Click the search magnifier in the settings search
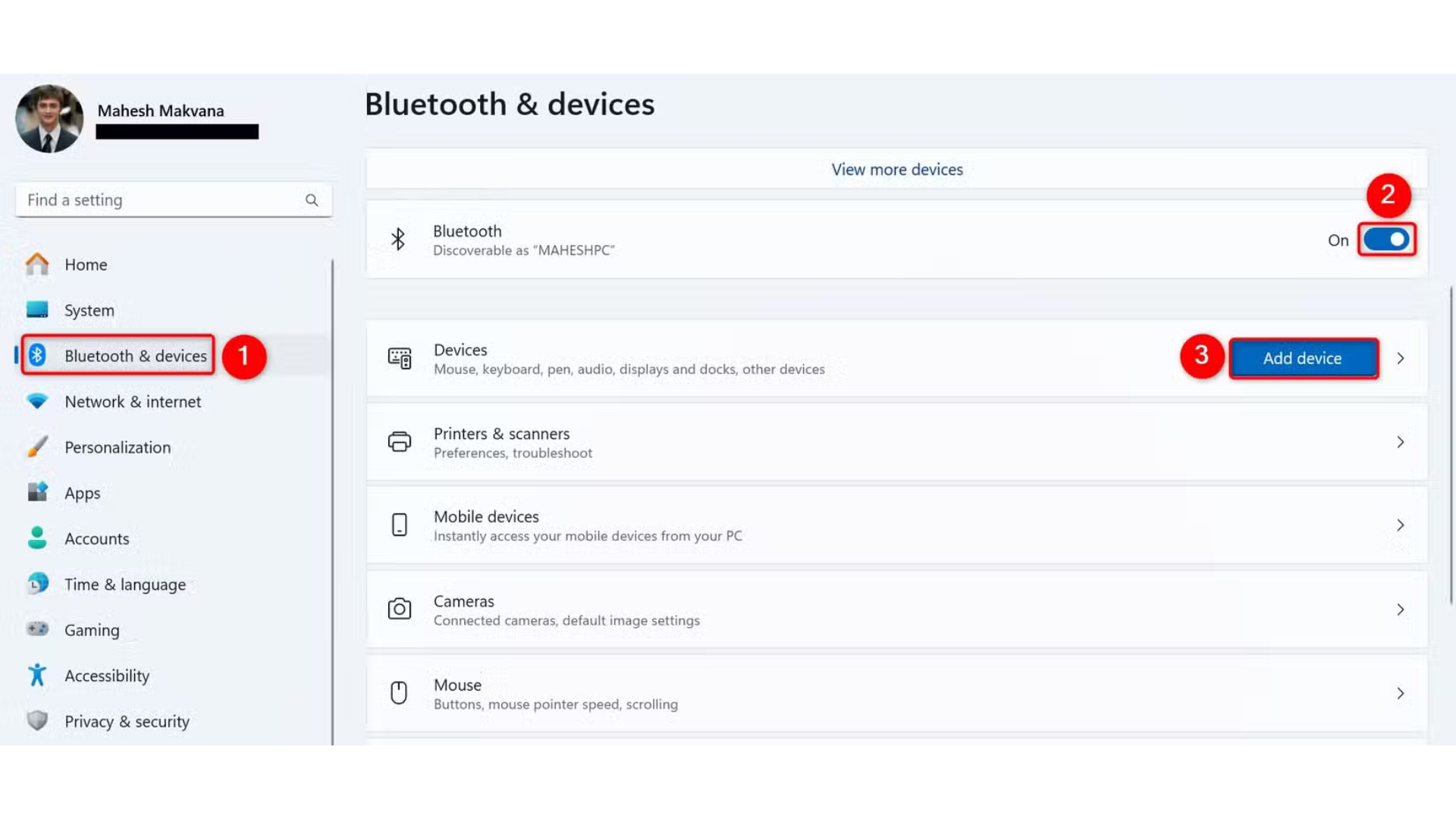 [x=312, y=199]
